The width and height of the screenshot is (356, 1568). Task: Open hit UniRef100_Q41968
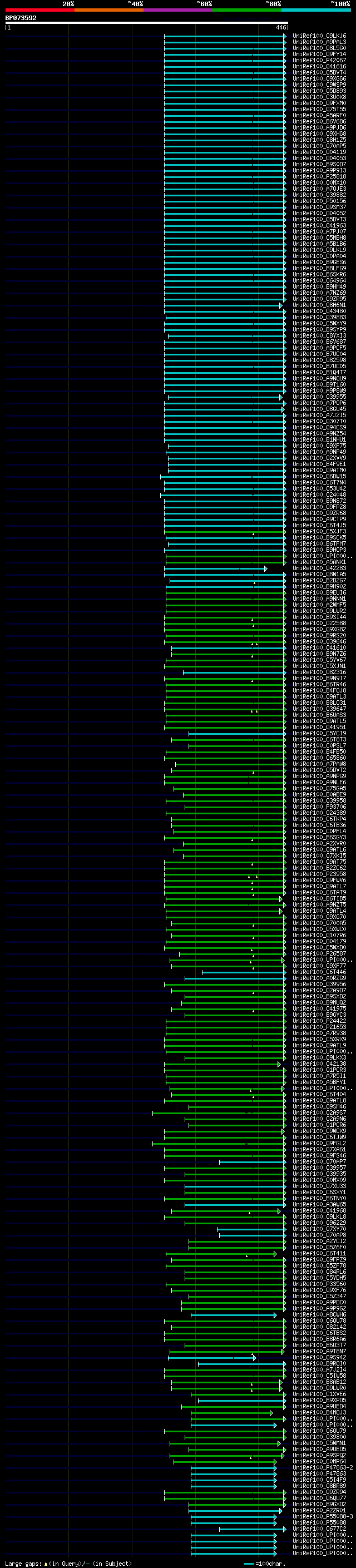tap(319, 1211)
